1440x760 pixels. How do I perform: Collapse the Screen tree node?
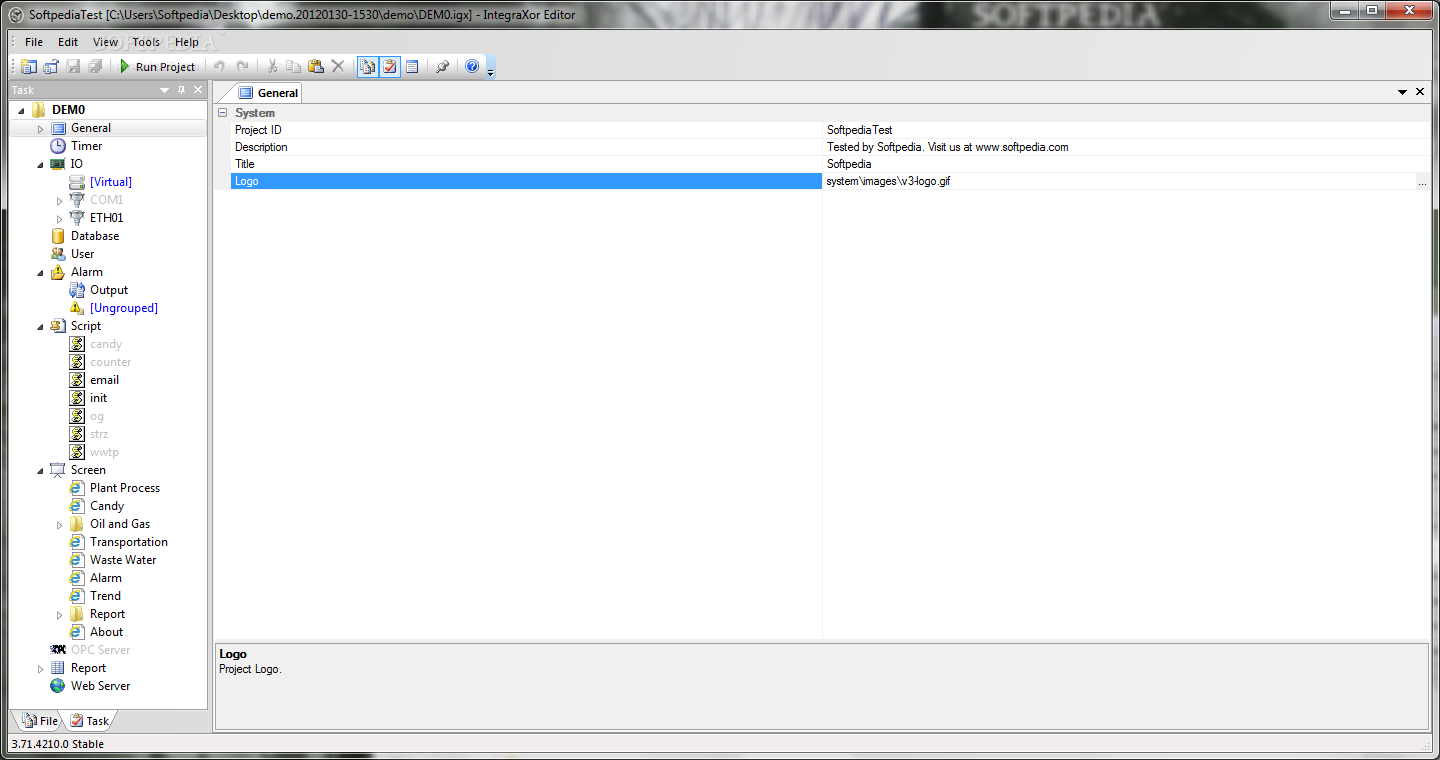[40, 470]
